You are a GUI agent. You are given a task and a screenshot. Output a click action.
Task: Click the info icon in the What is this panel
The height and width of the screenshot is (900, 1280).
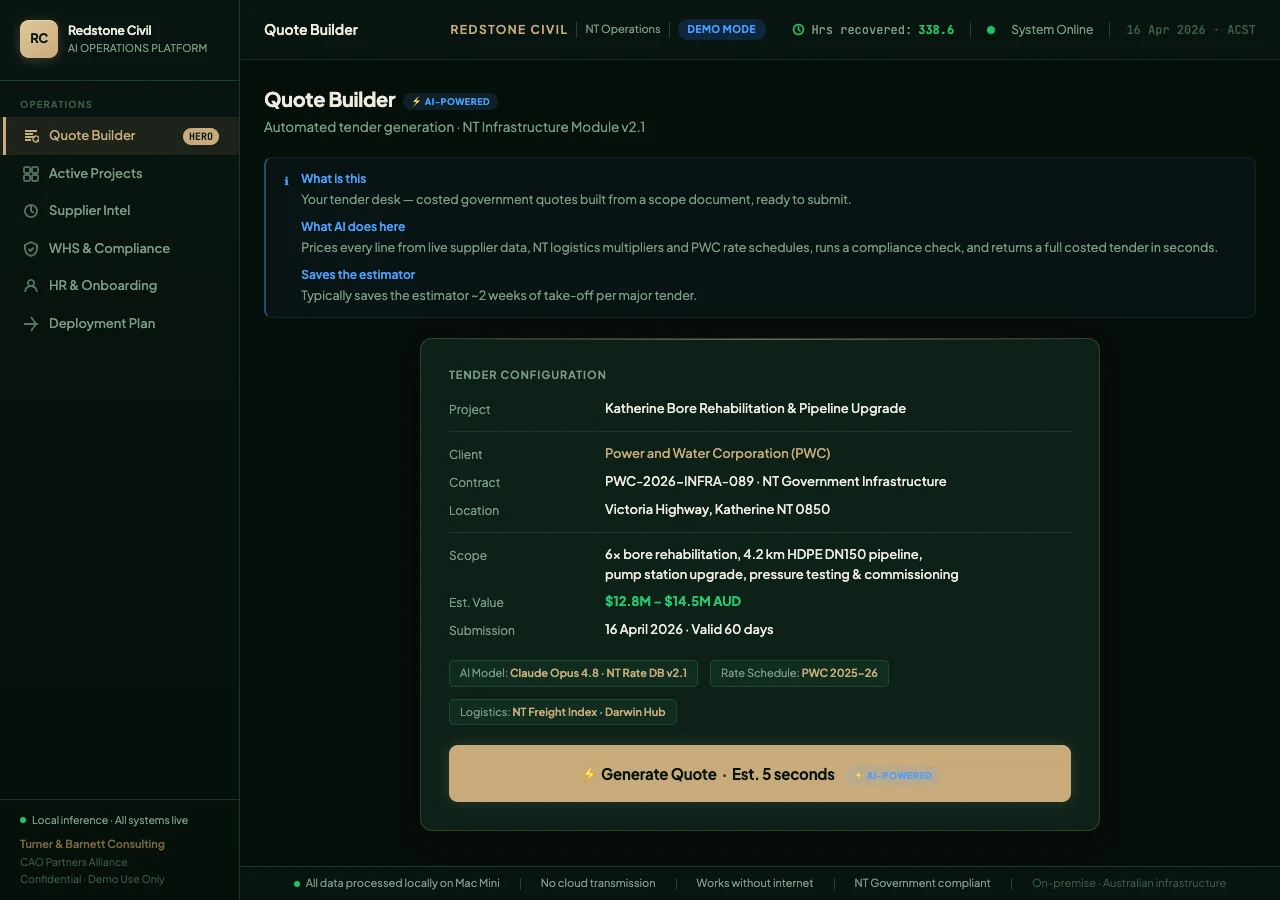287,181
